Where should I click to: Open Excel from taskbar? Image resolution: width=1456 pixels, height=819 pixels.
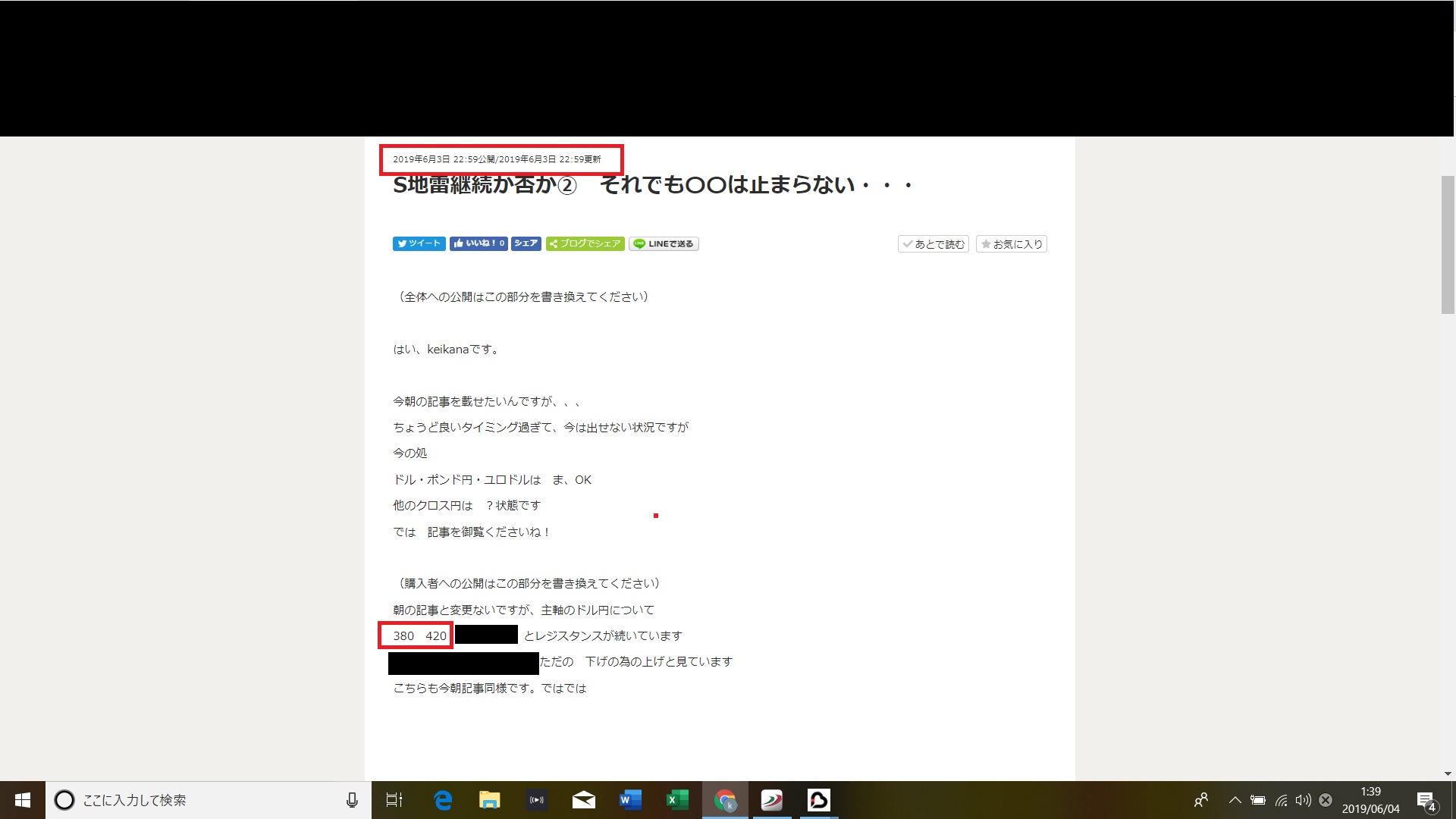(677, 800)
